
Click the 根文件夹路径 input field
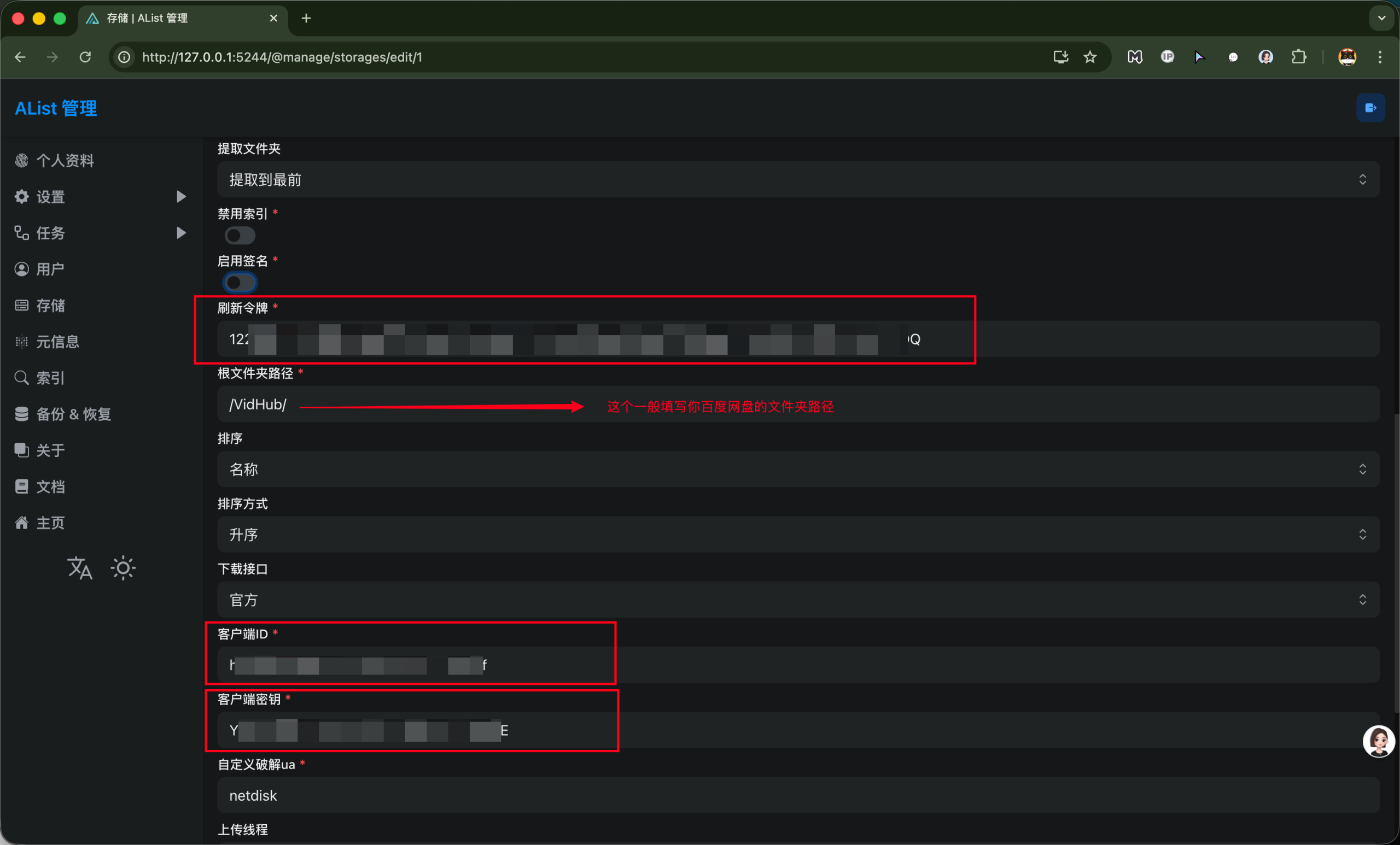click(x=1080, y=404)
